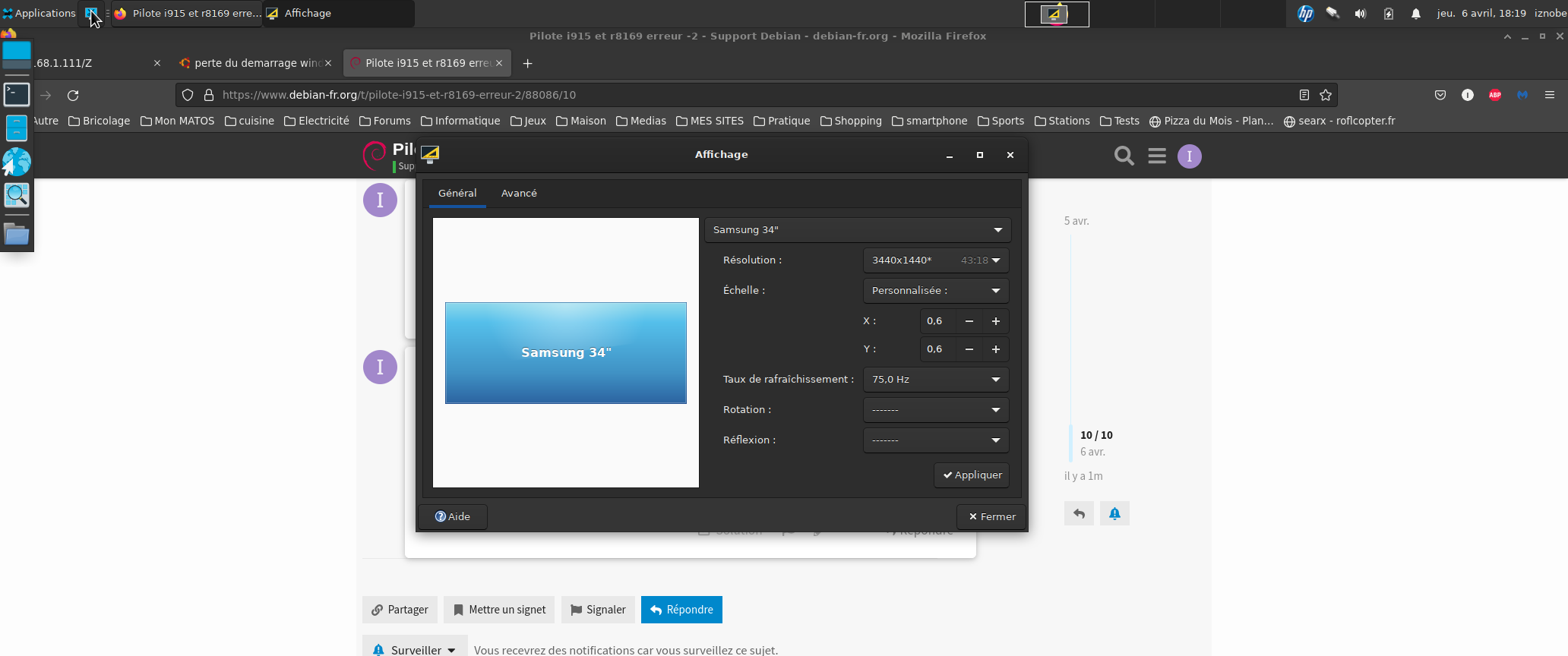Screen dimensions: 1568x656
Task: Open a new Firefox tab
Action: tap(527, 63)
